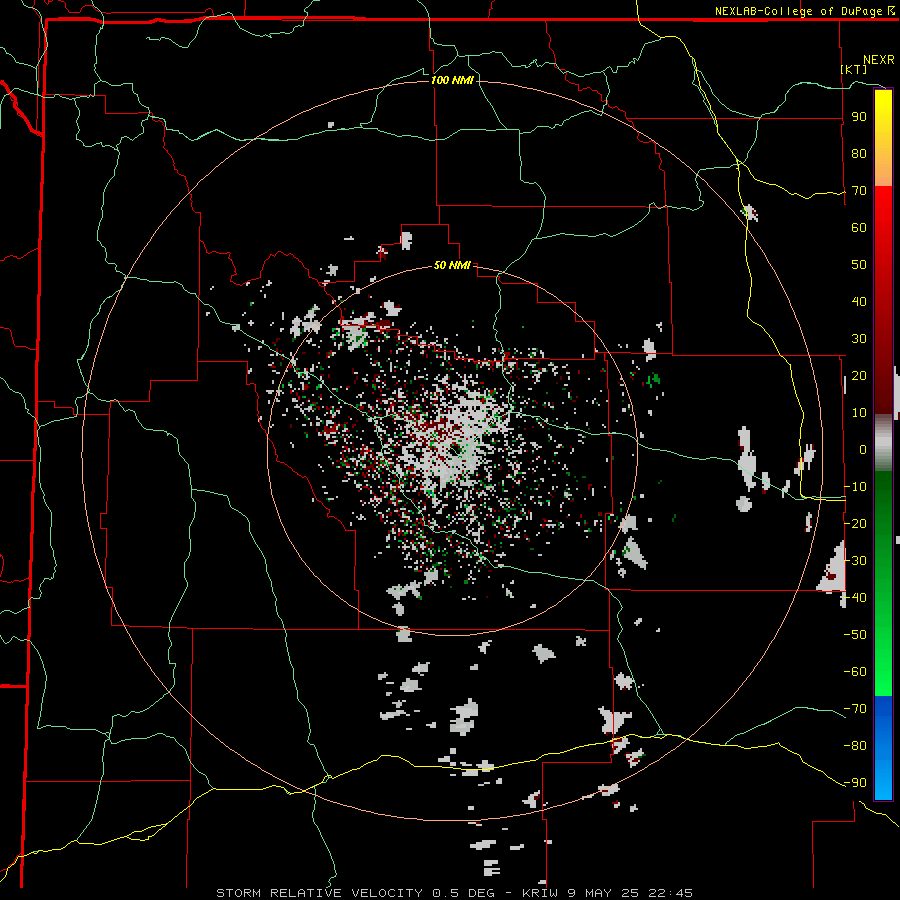Click the positive 70 scale value
Screen dimensions: 900x900
click(859, 191)
